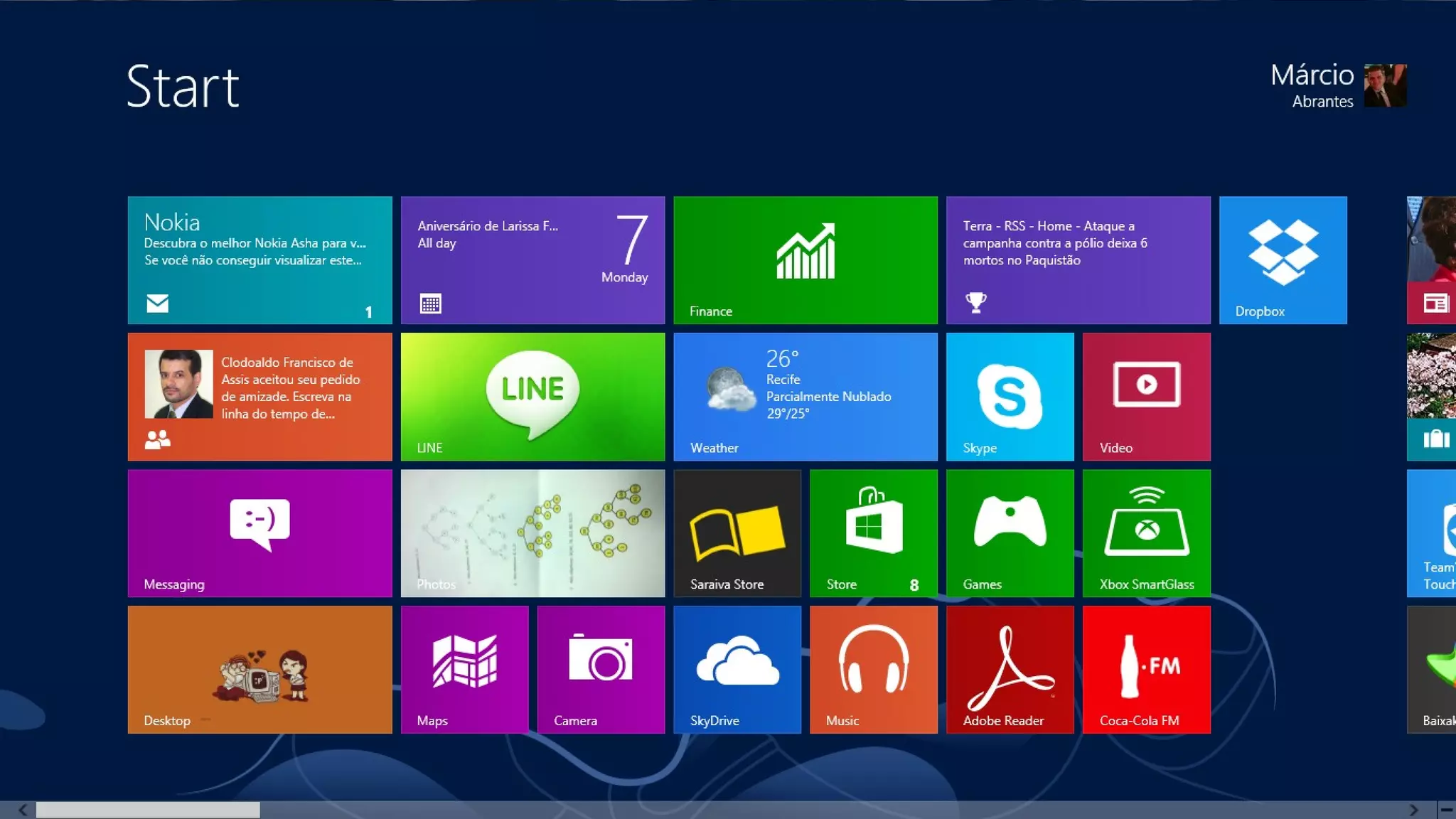Open the Camera app tile

(601, 669)
